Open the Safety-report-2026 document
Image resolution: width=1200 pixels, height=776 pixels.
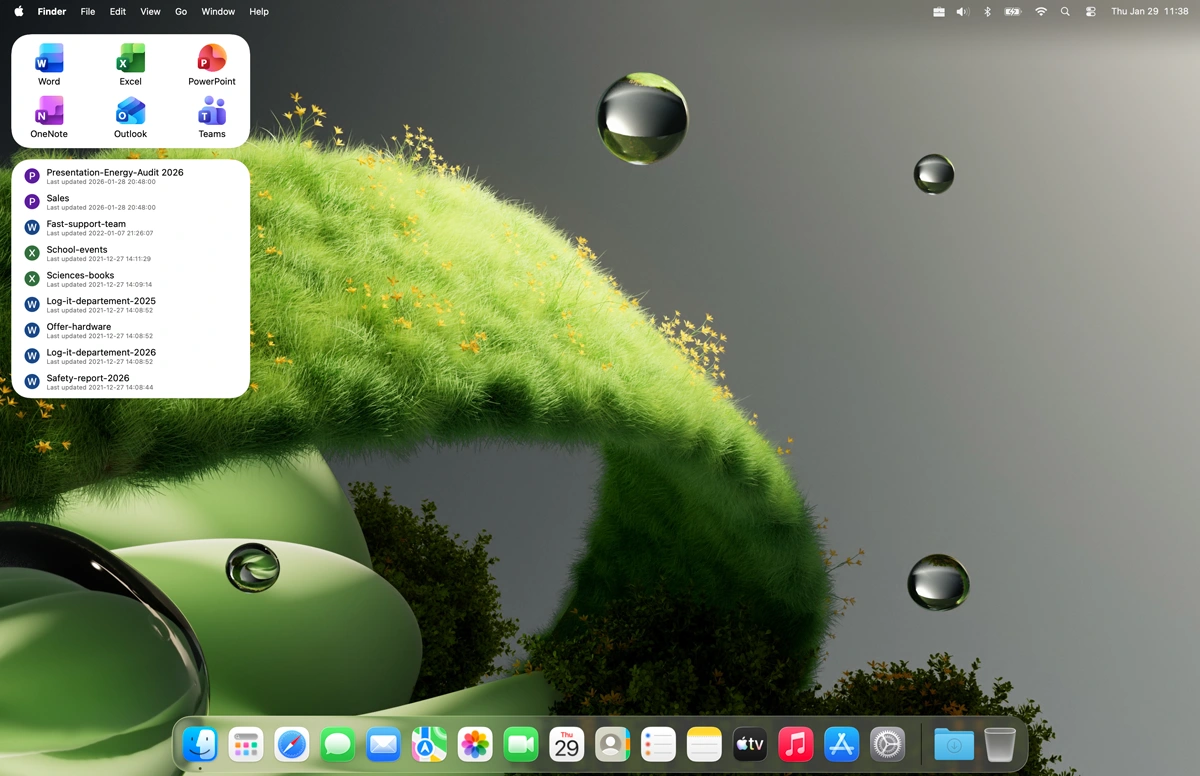tap(90, 380)
